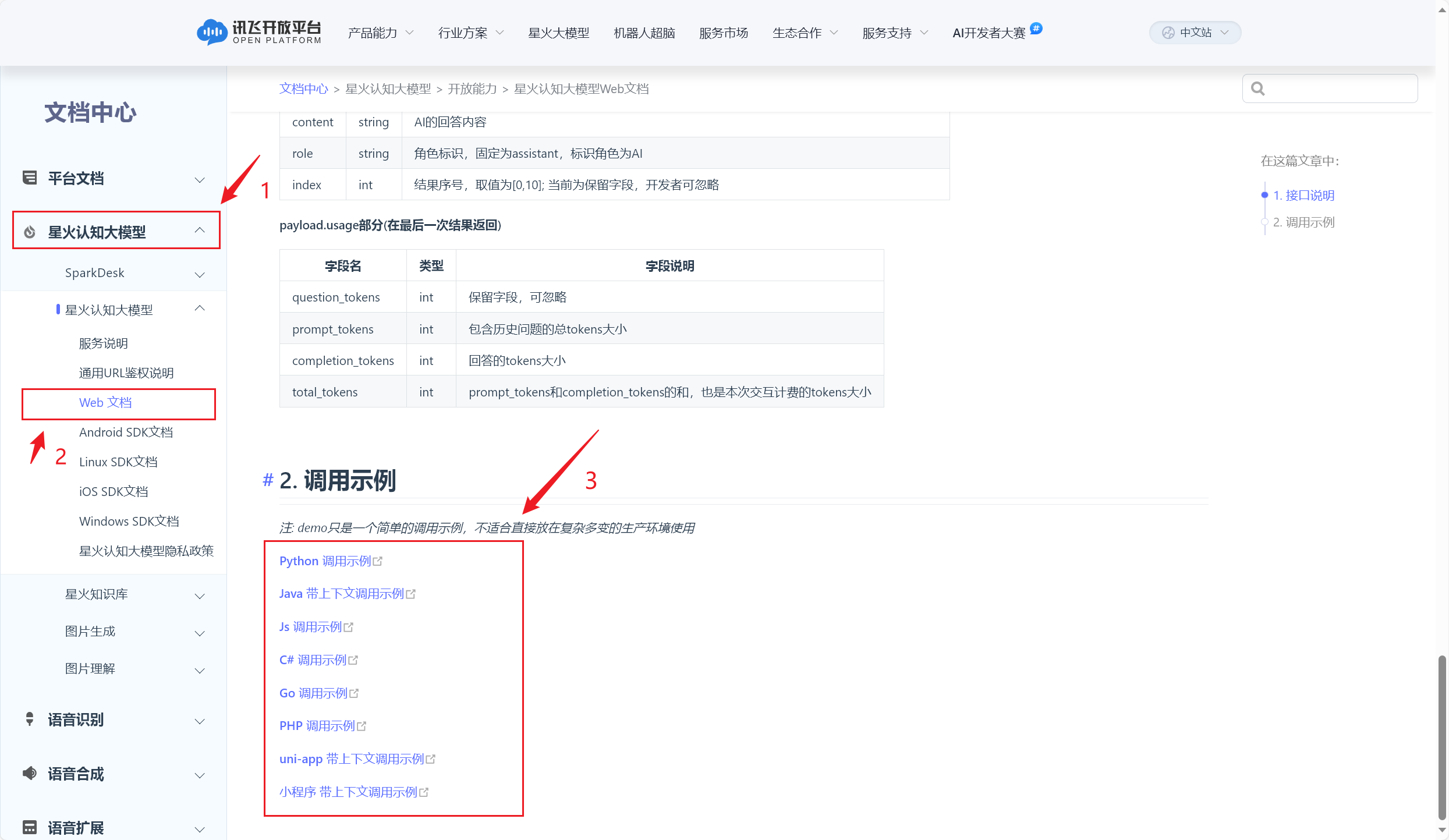Click the page vertical scrollbar thumb
The image size is (1449, 840).
coord(1442,738)
